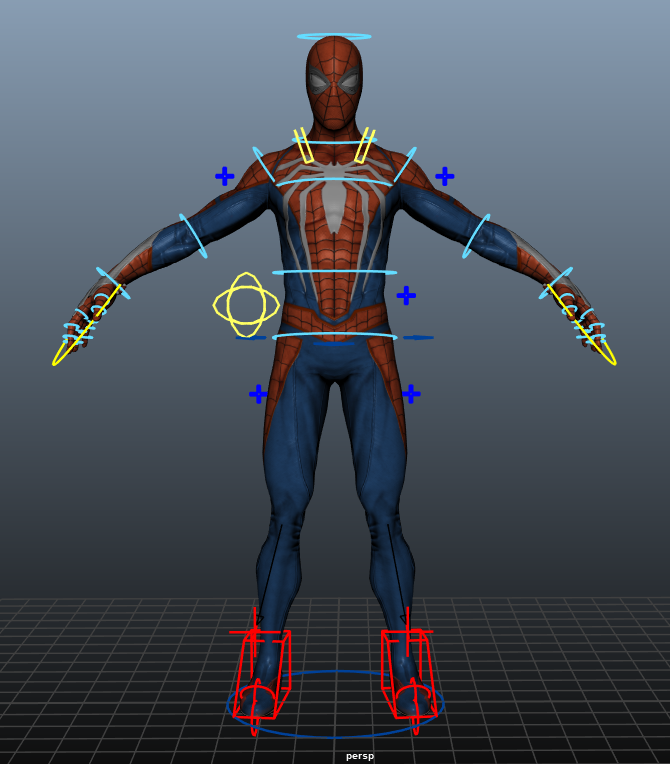Select the cyan chest ring across the spider emblem
Viewport: 670px width, 764px height.
[x=334, y=182]
